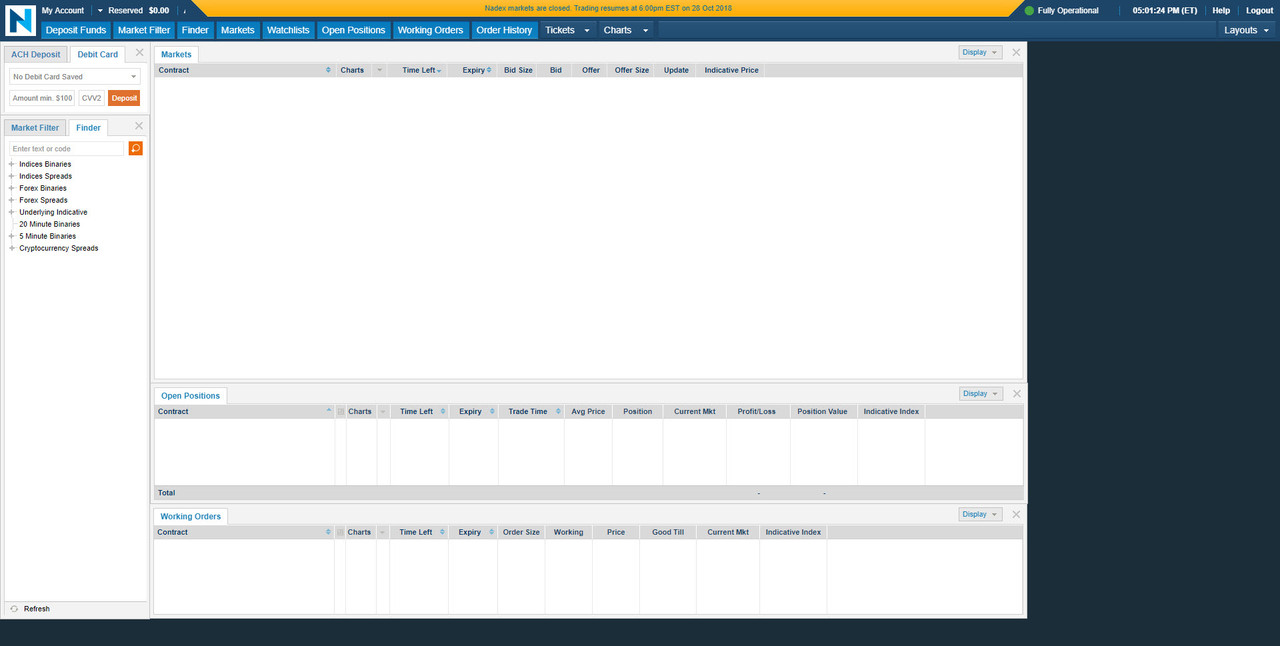
Task: Close the Debit Card deposit panel
Action: [139, 53]
